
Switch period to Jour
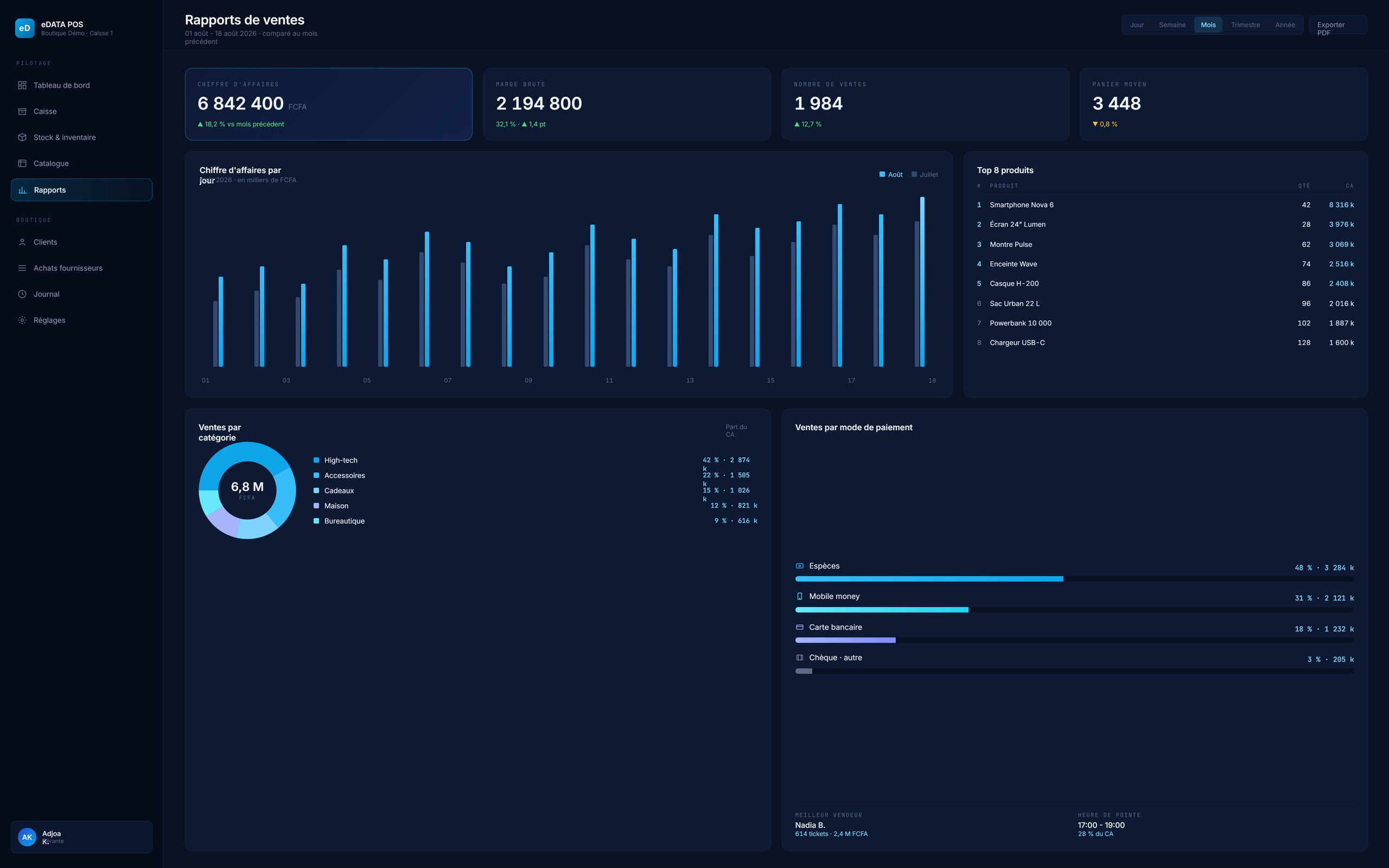pos(1137,25)
